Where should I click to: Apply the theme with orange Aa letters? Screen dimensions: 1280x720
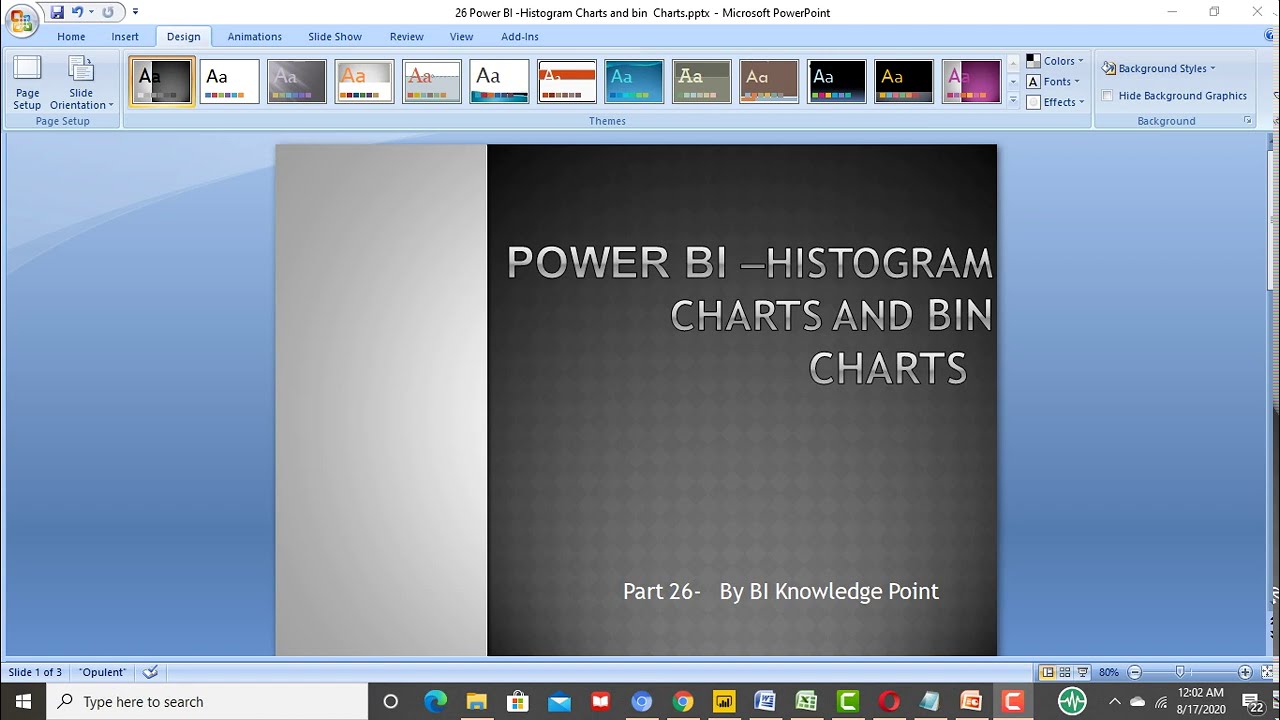click(365, 81)
